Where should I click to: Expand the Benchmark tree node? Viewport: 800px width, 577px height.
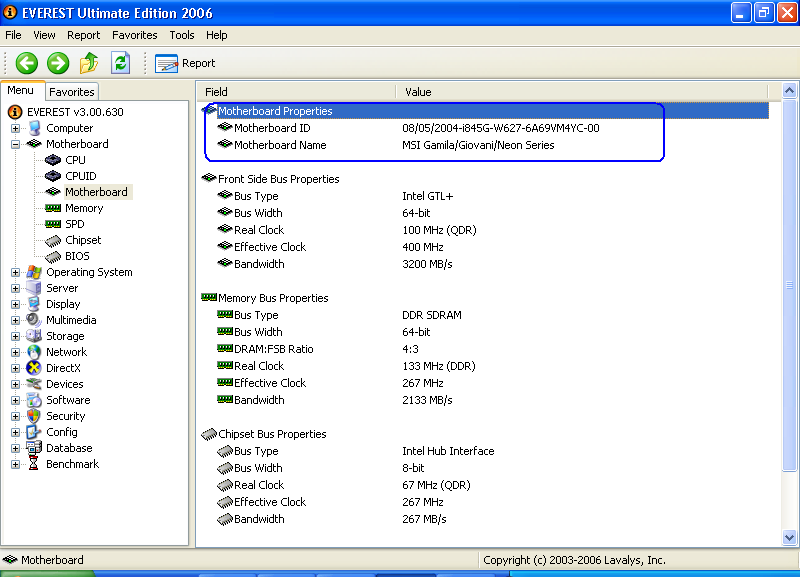[15, 464]
